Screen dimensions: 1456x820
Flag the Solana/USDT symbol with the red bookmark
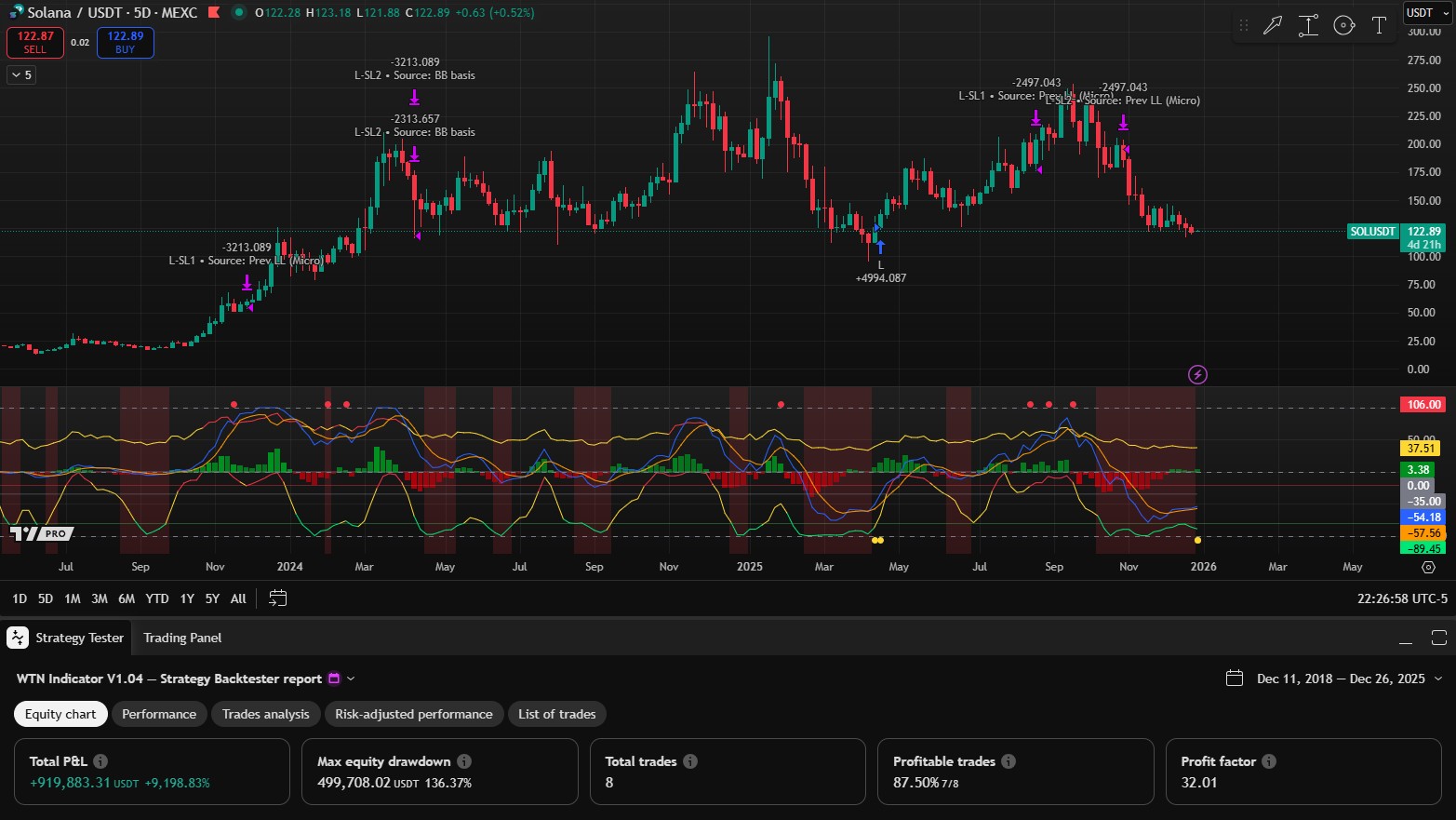[x=212, y=13]
